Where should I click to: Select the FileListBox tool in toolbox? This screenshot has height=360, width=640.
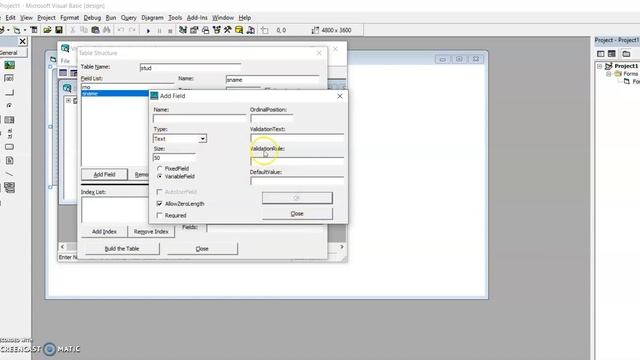(x=9, y=160)
